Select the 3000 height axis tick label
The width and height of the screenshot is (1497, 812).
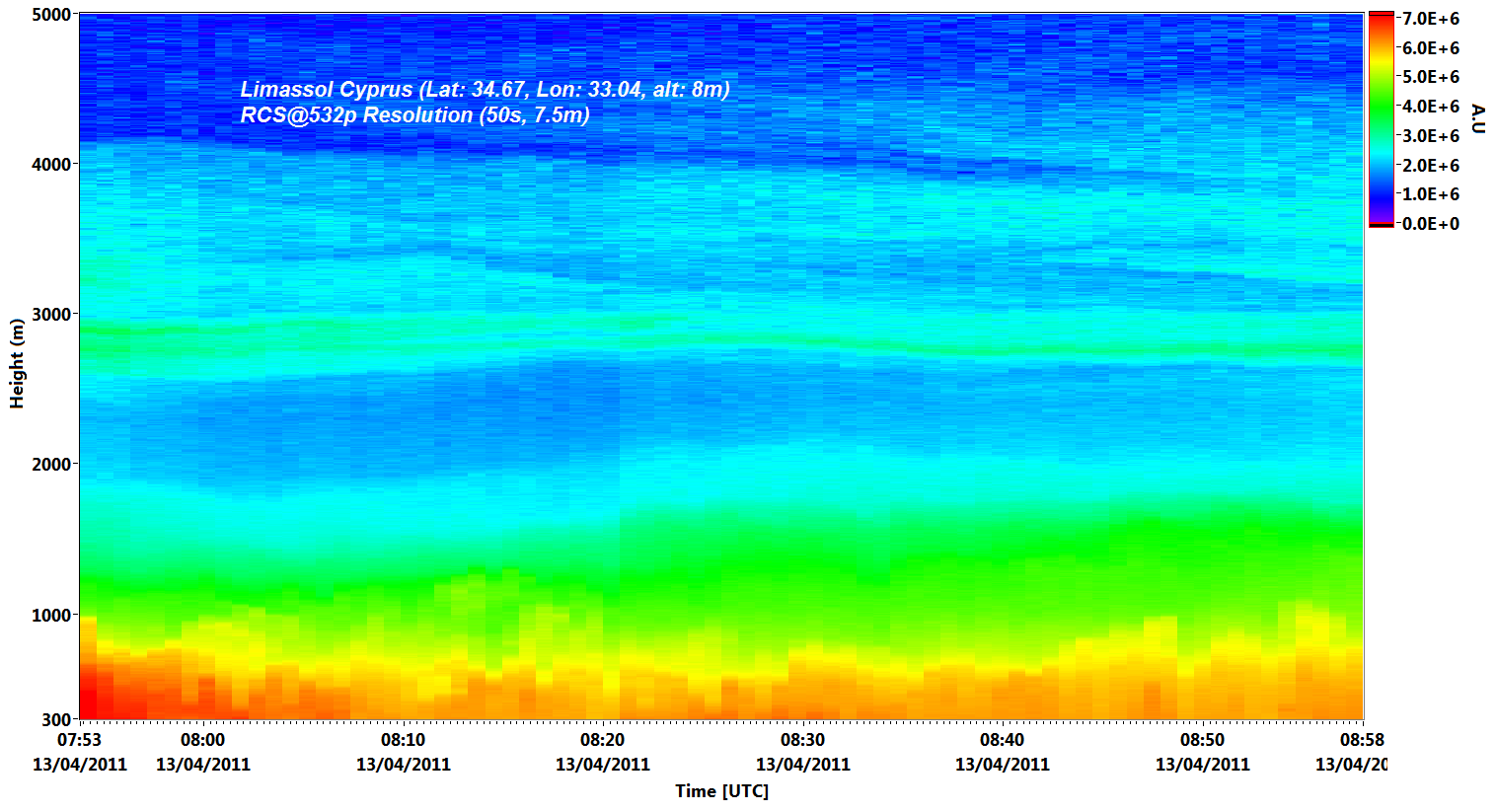tap(50, 315)
